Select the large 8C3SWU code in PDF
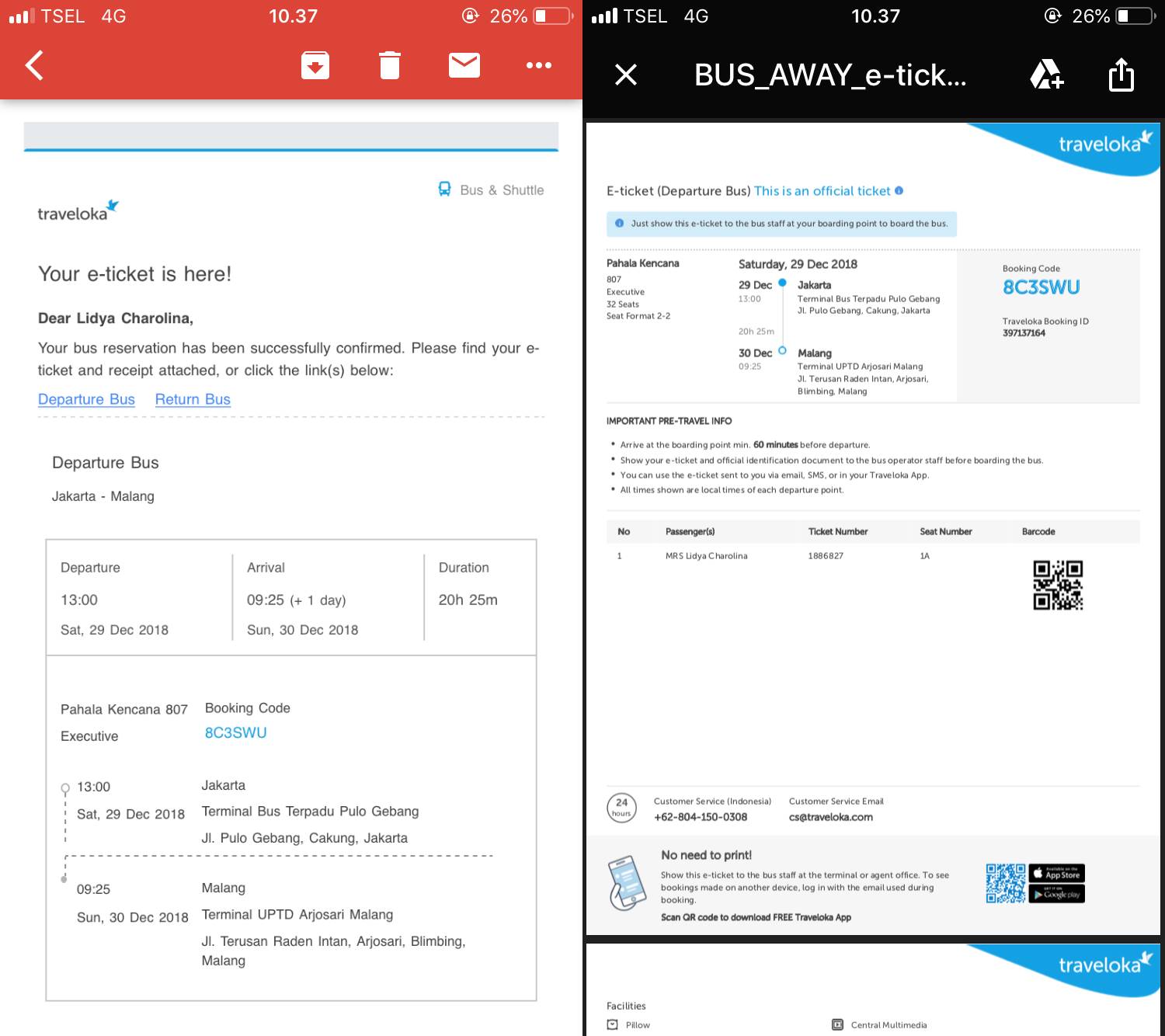The image size is (1165, 1036). 1041,287
